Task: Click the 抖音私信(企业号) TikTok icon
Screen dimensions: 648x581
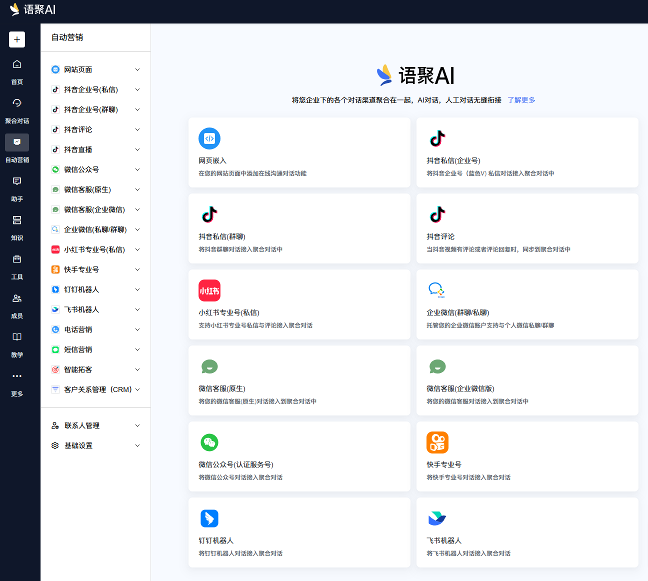Action: click(x=438, y=138)
